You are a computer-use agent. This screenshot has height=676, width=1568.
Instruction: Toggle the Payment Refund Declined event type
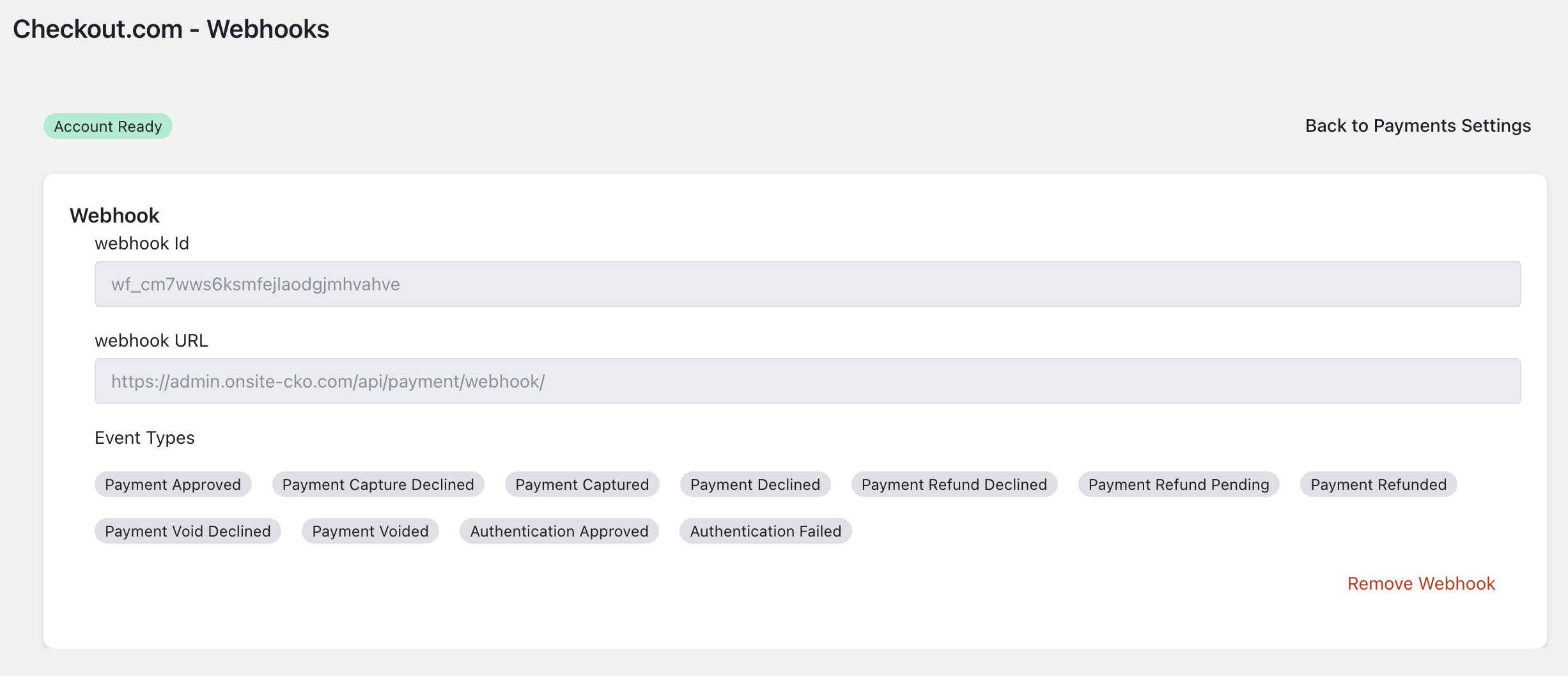(x=954, y=484)
